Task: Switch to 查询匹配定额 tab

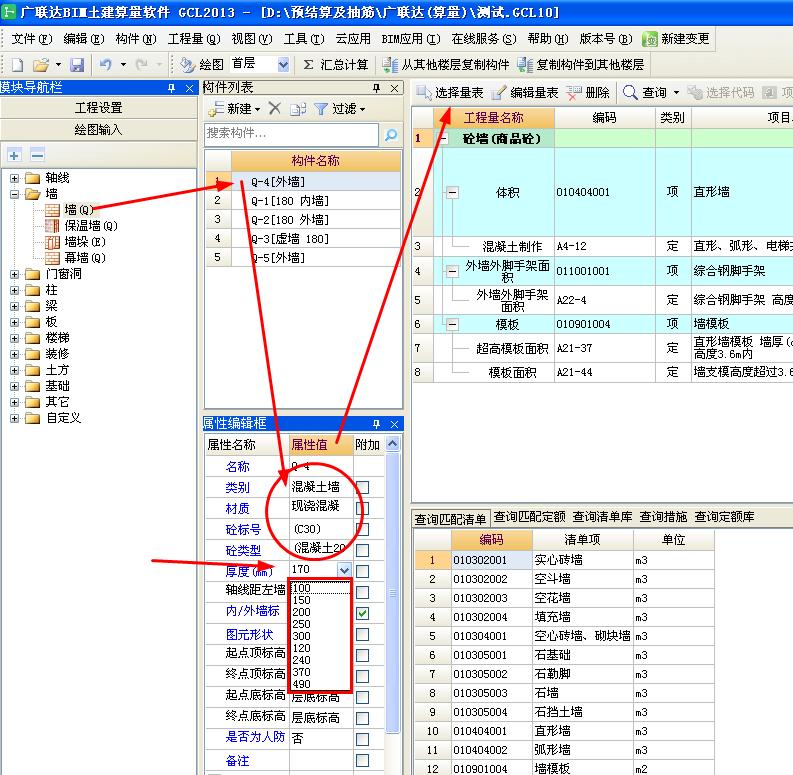Action: point(529,517)
